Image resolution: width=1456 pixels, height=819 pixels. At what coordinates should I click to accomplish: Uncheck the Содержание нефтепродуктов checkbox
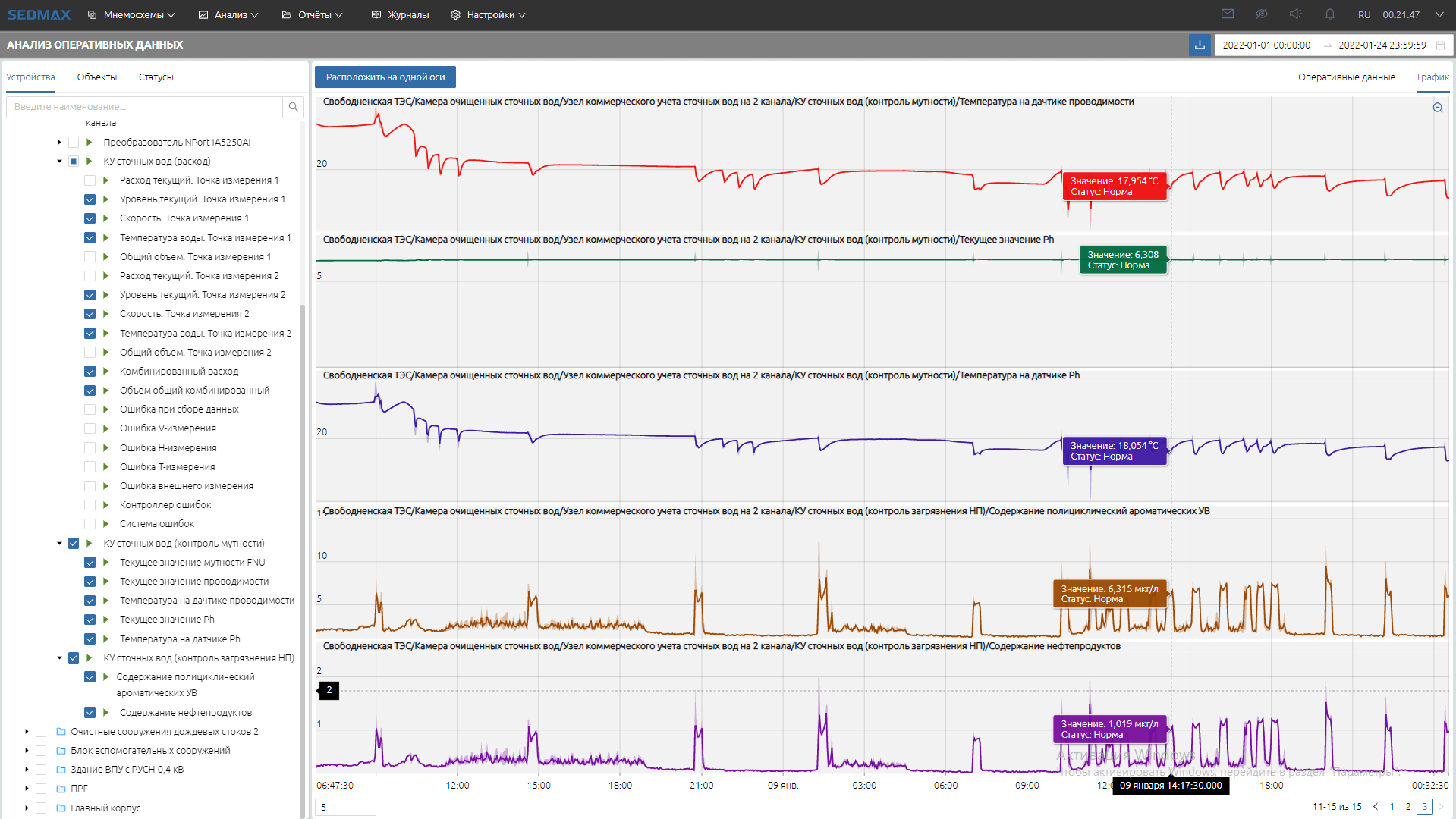tap(90, 713)
